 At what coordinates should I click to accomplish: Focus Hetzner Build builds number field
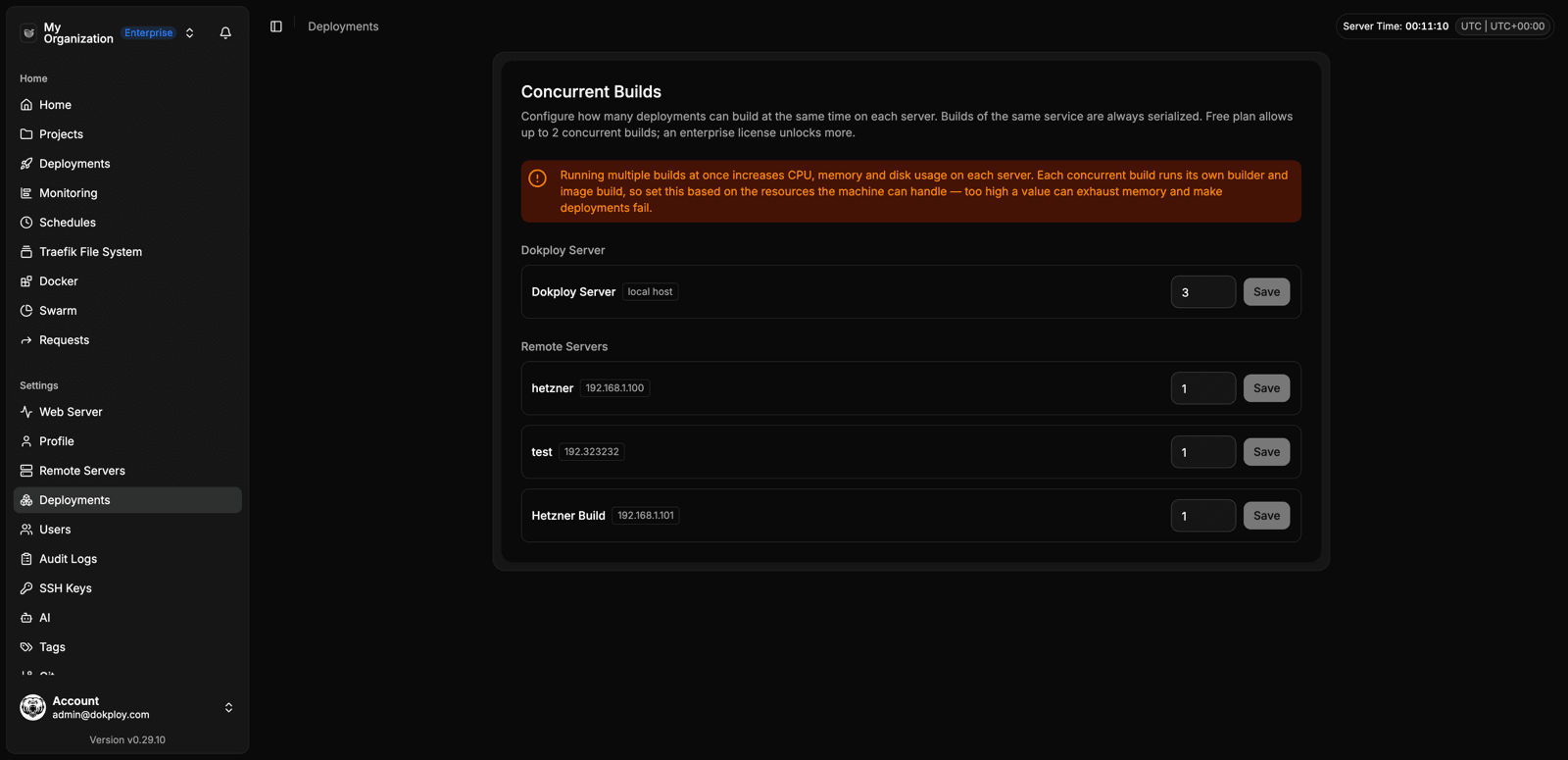pyautogui.click(x=1203, y=516)
